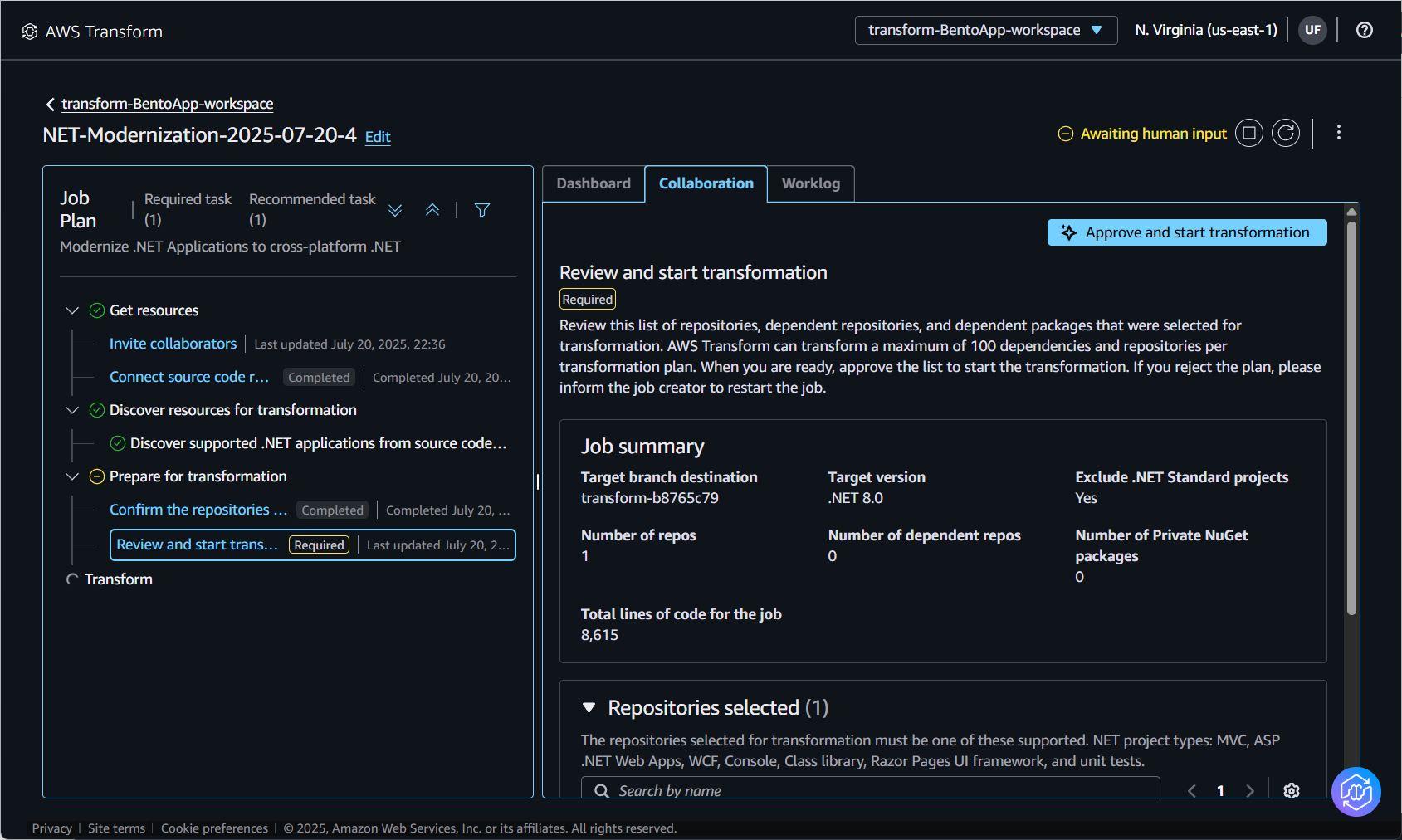This screenshot has height=840, width=1402.
Task: Click the back arrow beside transform-BentoApp-workspace
Action: (x=51, y=104)
